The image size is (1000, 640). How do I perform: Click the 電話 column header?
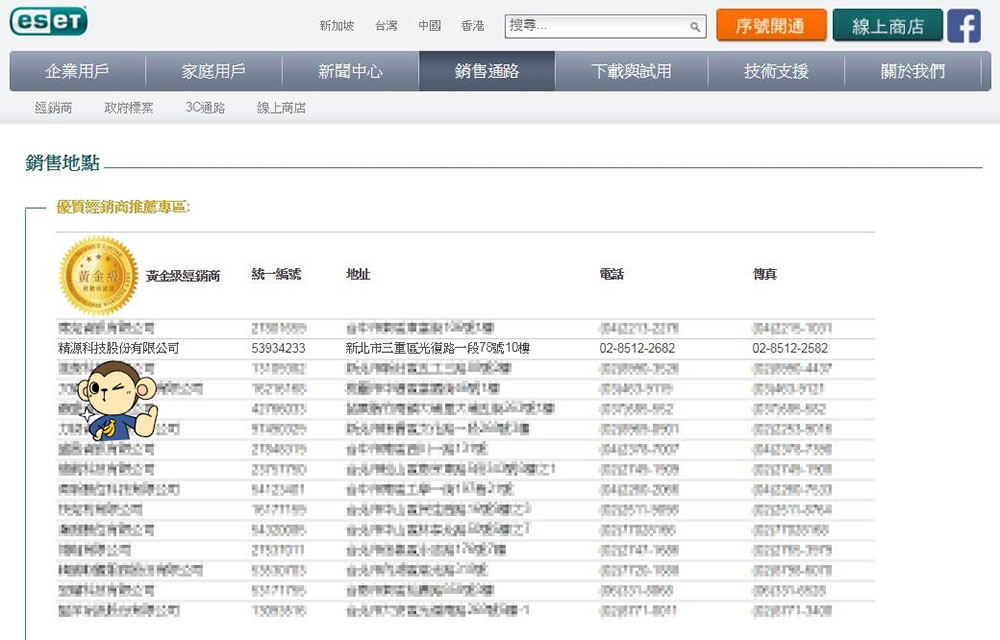tap(612, 274)
